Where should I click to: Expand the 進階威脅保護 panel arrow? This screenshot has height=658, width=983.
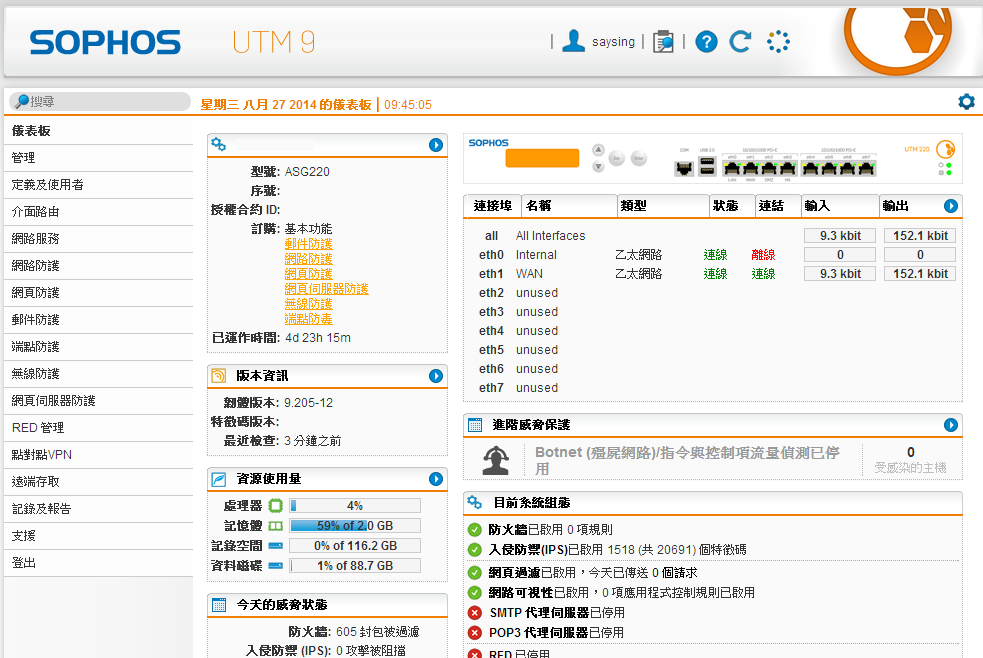(950, 425)
